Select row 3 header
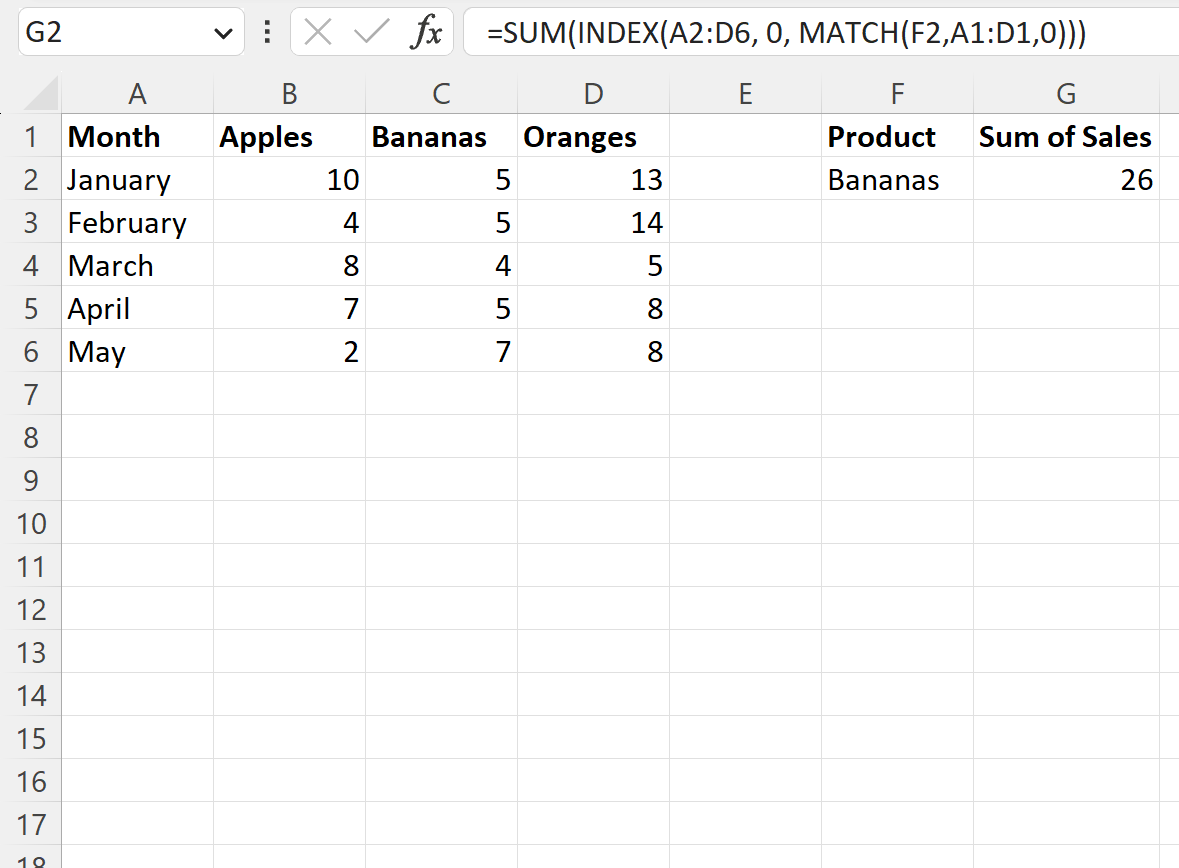 [x=31, y=222]
